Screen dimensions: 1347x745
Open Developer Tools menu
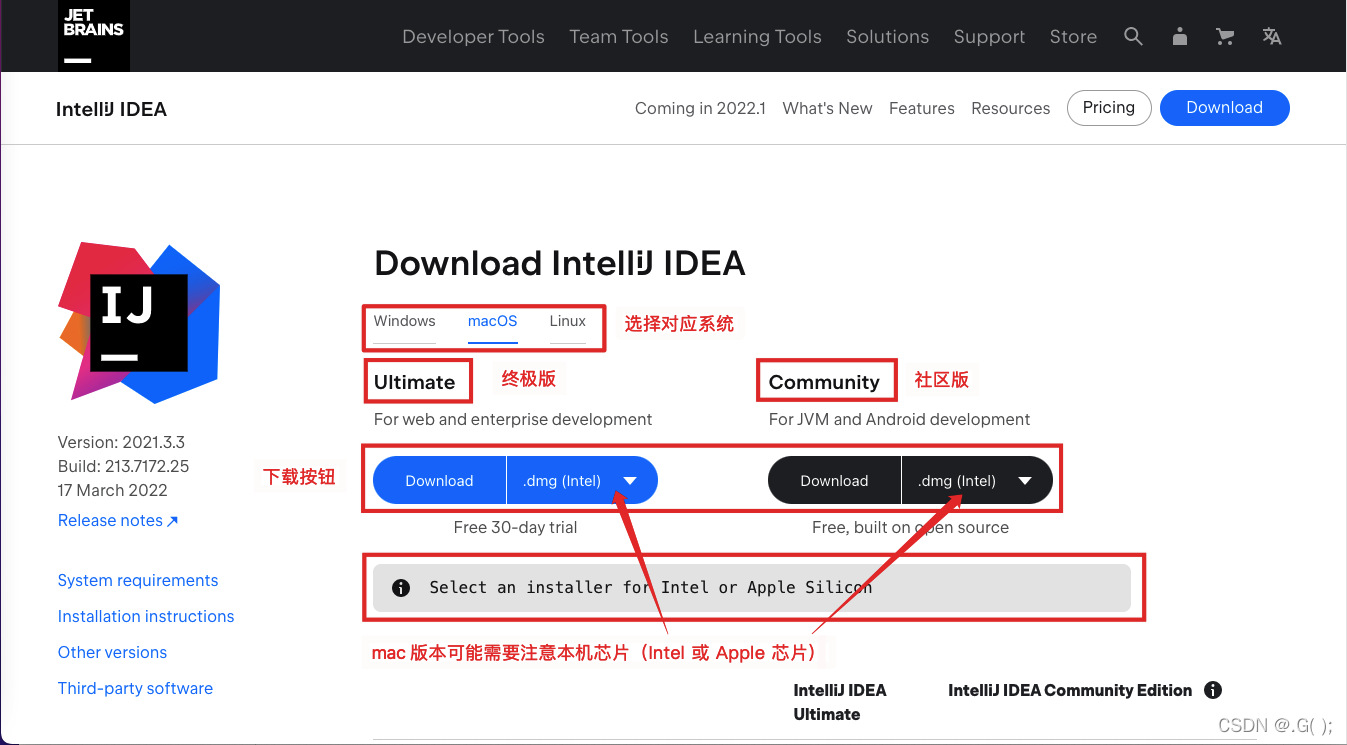473,37
